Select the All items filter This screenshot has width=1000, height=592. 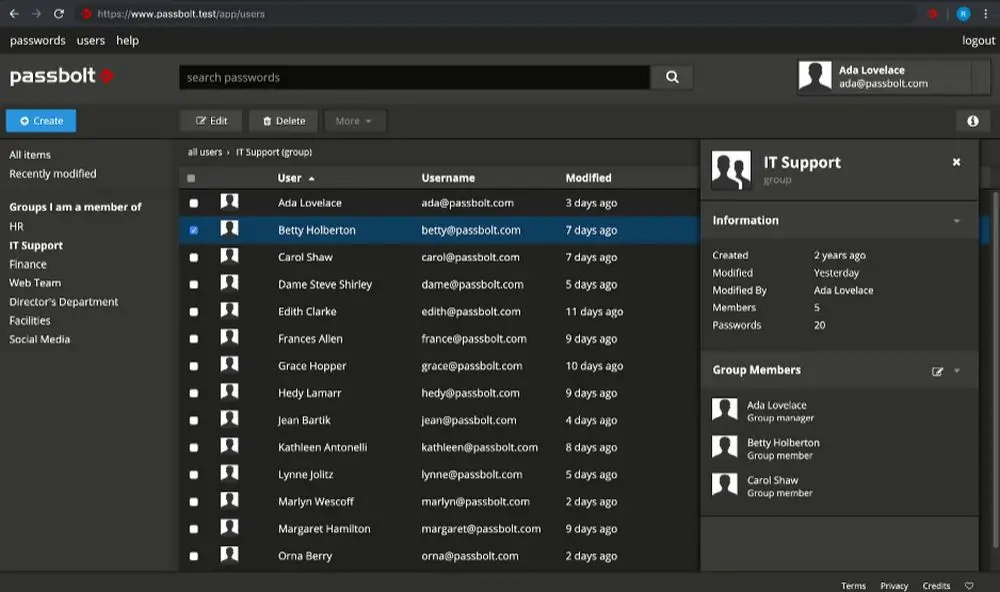30,154
